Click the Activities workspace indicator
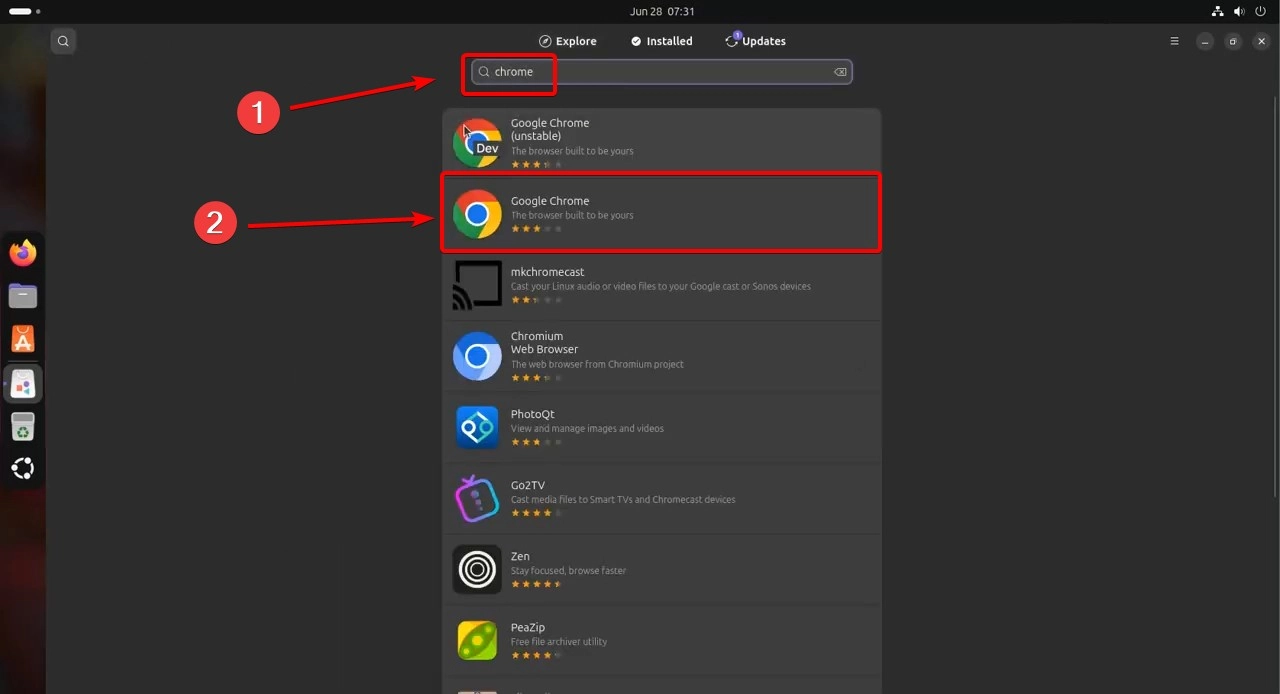The height and width of the screenshot is (694, 1280). pyautogui.click(x=24, y=11)
